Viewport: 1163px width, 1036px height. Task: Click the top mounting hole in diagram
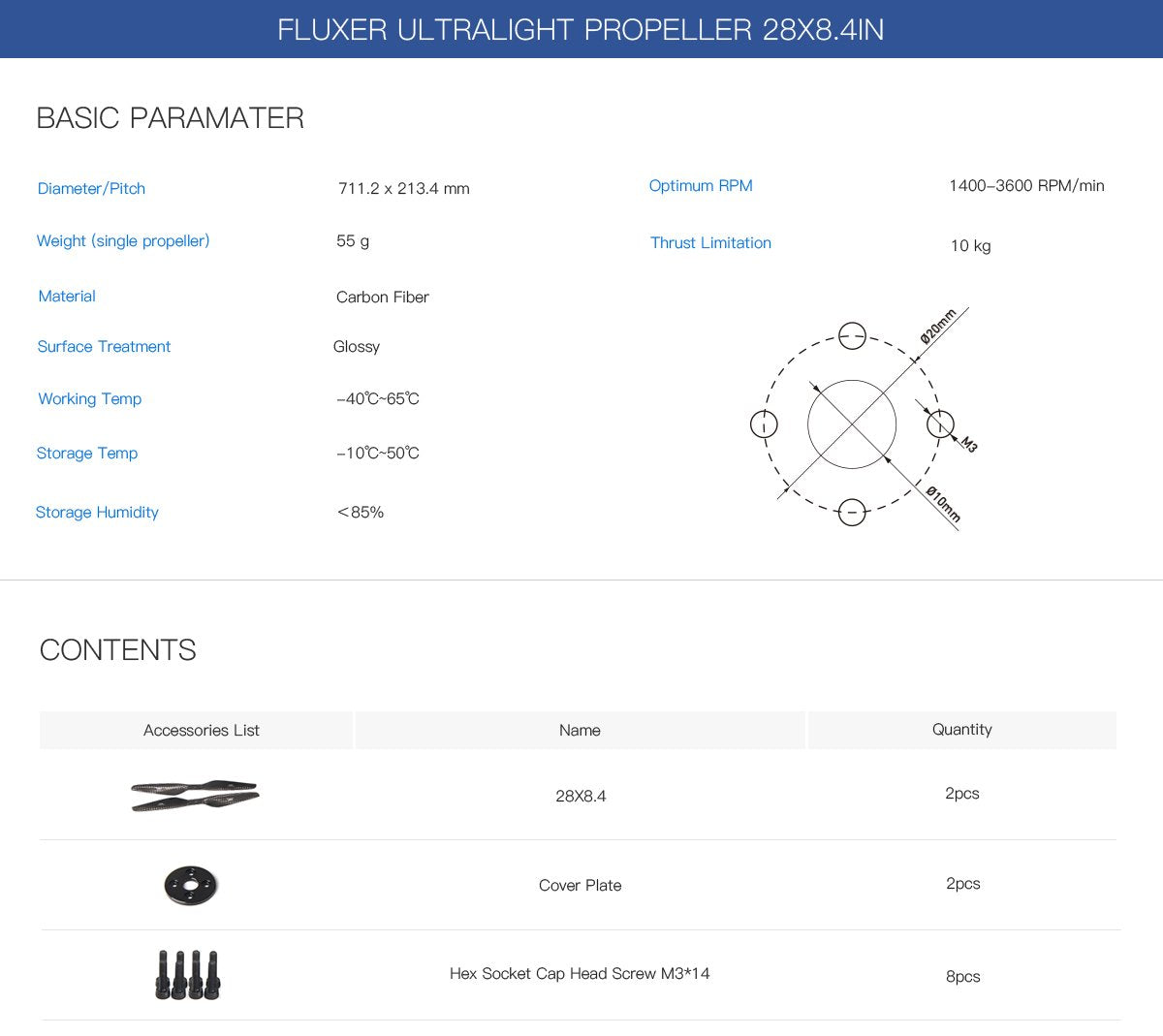tap(852, 336)
